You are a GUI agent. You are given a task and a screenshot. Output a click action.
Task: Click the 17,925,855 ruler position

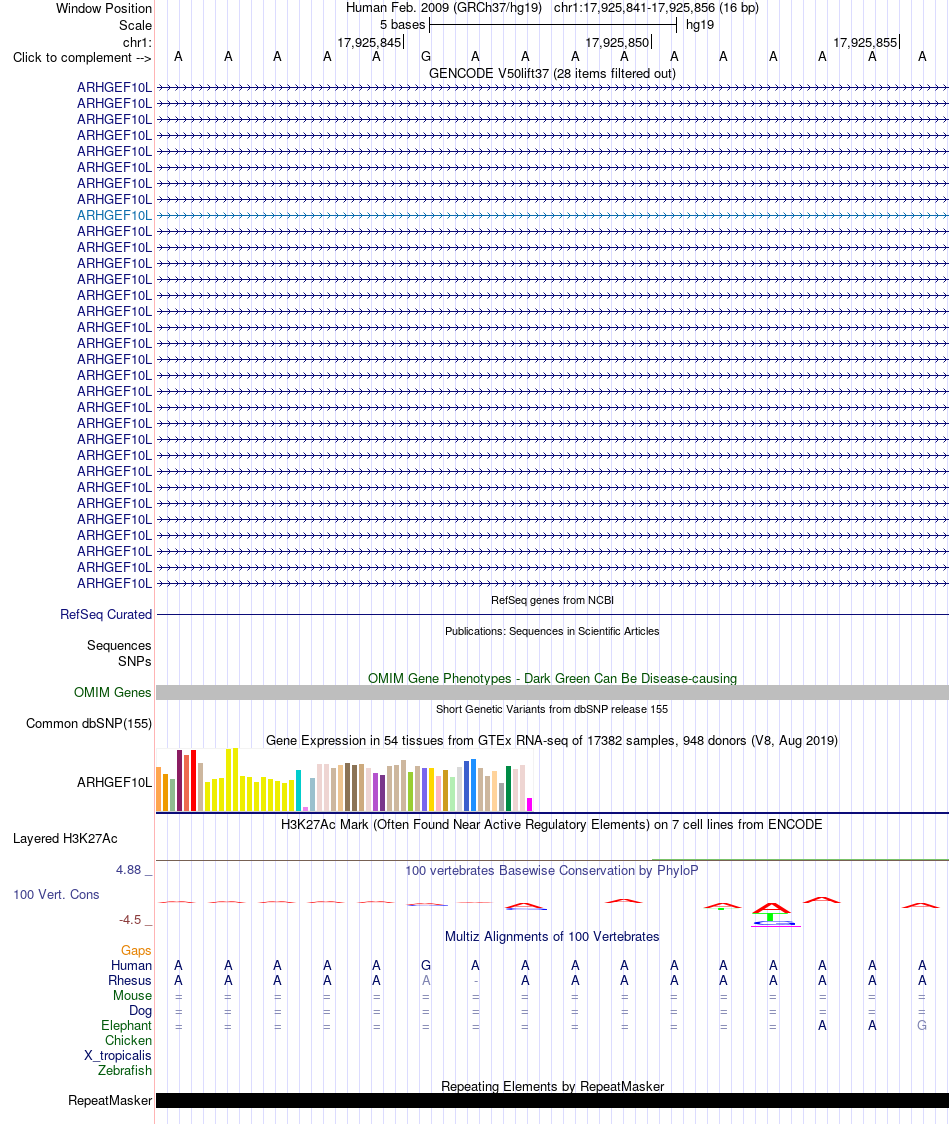(865, 42)
